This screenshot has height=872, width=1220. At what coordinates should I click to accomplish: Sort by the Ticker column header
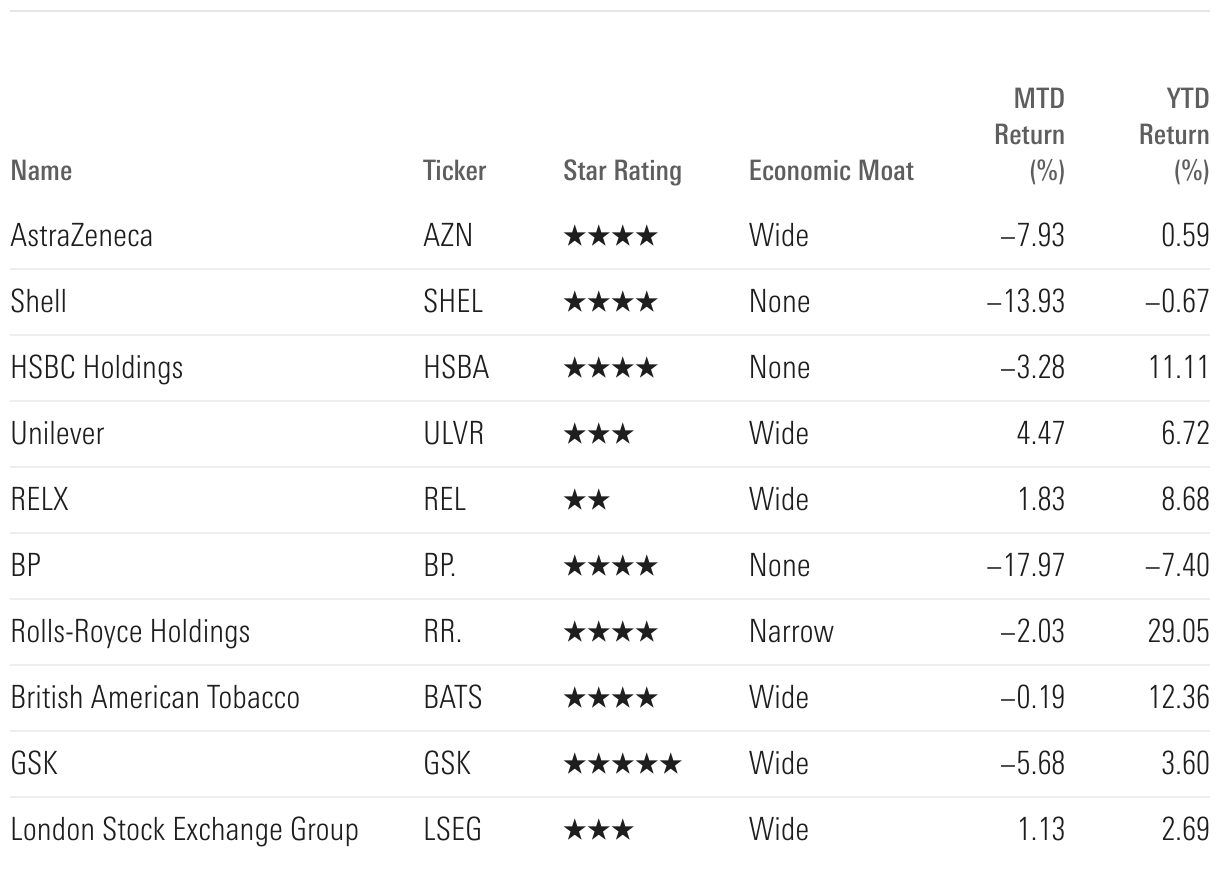tap(454, 171)
